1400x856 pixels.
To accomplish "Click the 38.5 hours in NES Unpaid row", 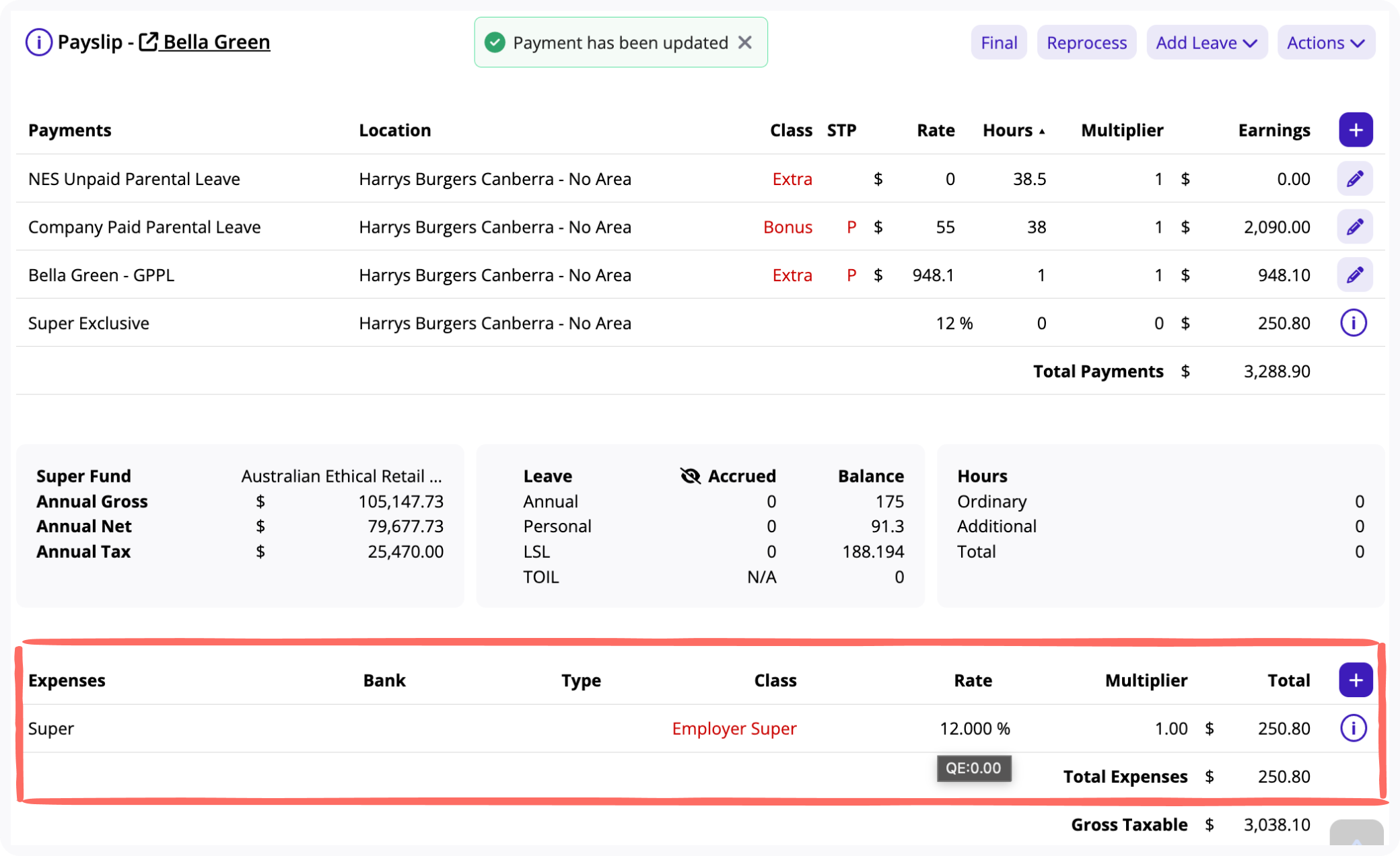I will 1030,178.
